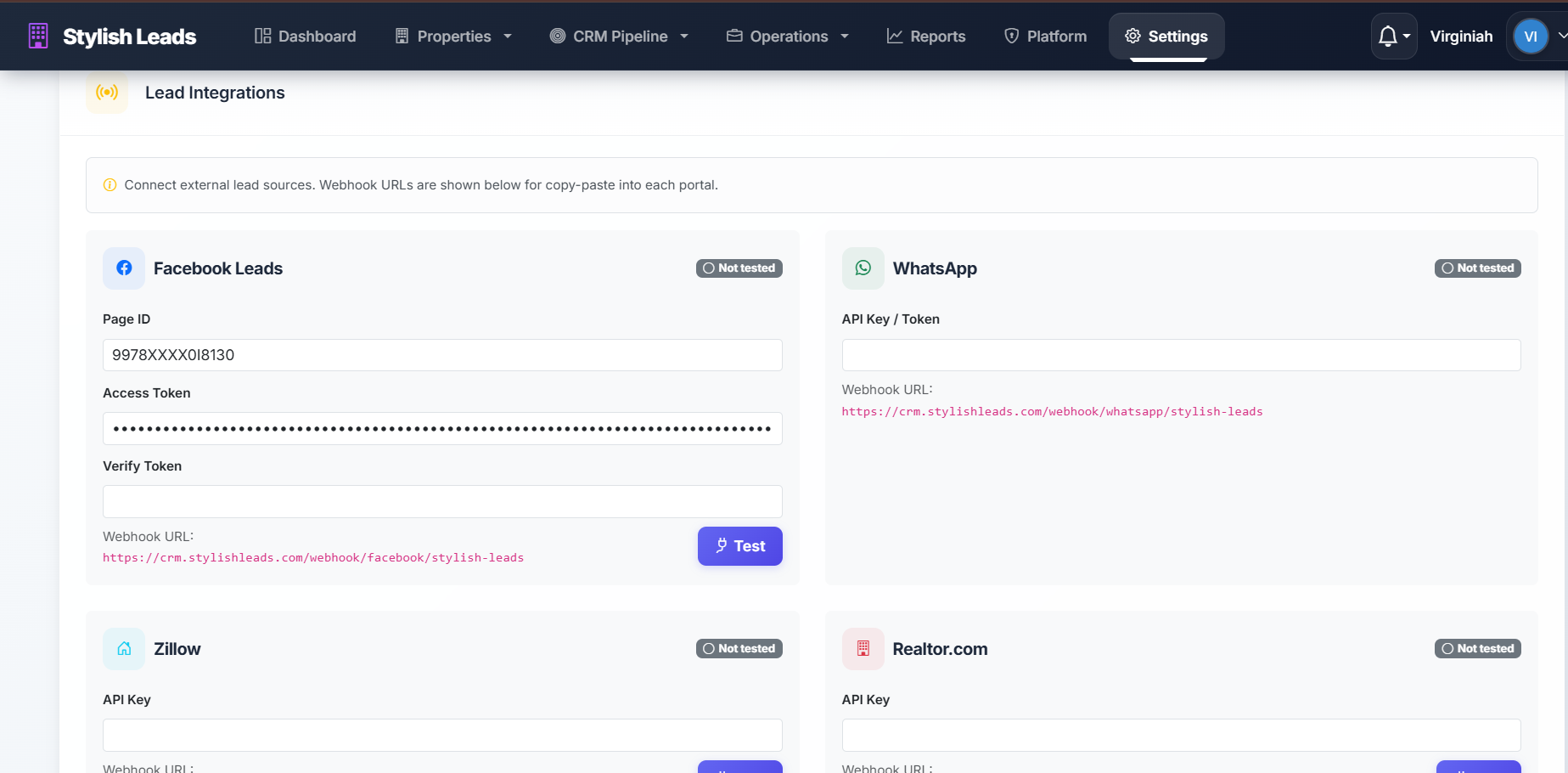
Task: Click the Facebook logo icon
Action: [x=124, y=268]
